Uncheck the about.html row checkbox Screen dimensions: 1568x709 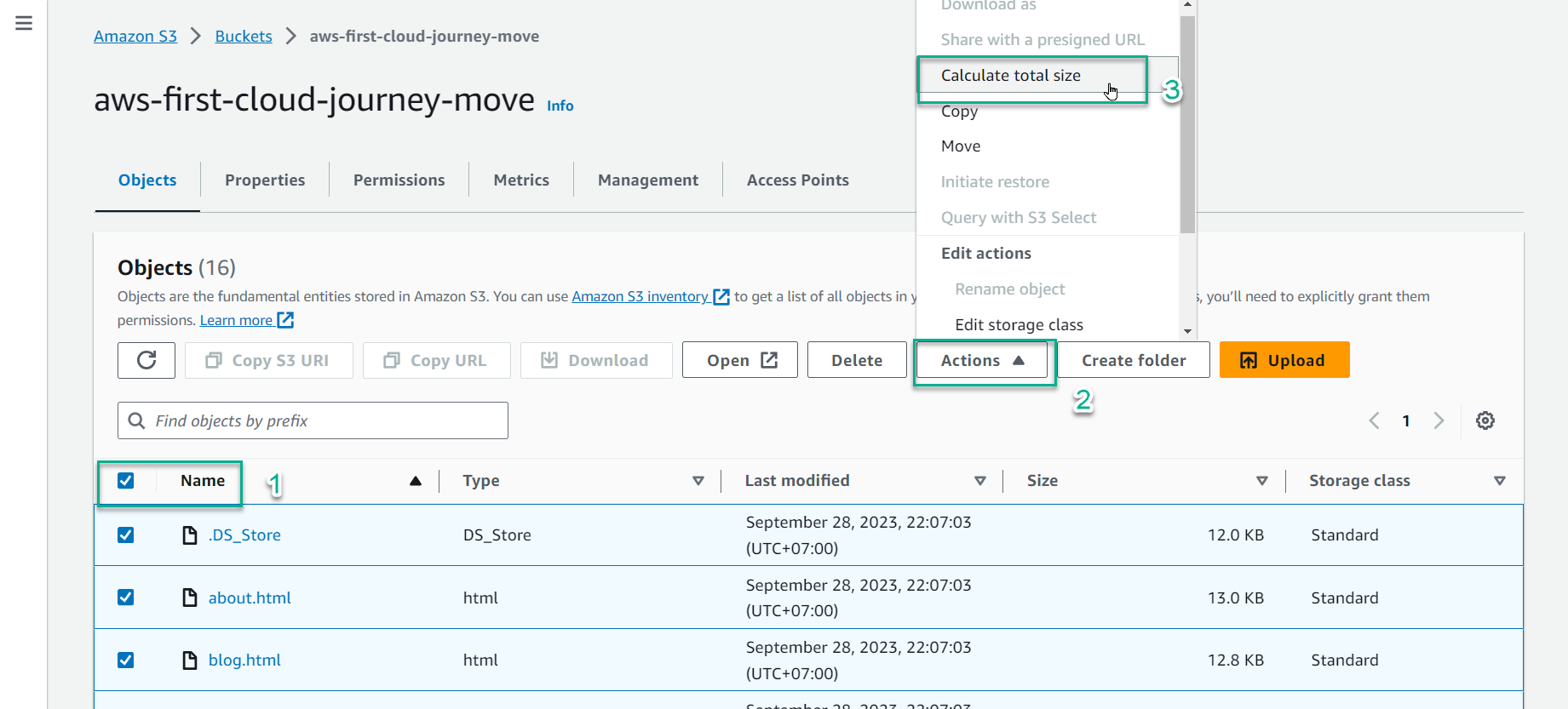[x=125, y=598]
